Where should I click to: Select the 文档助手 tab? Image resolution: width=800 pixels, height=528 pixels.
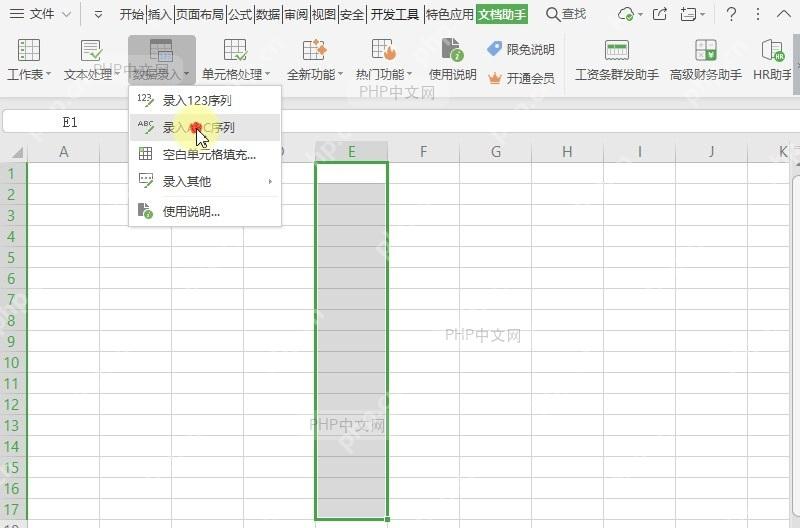[x=502, y=14]
